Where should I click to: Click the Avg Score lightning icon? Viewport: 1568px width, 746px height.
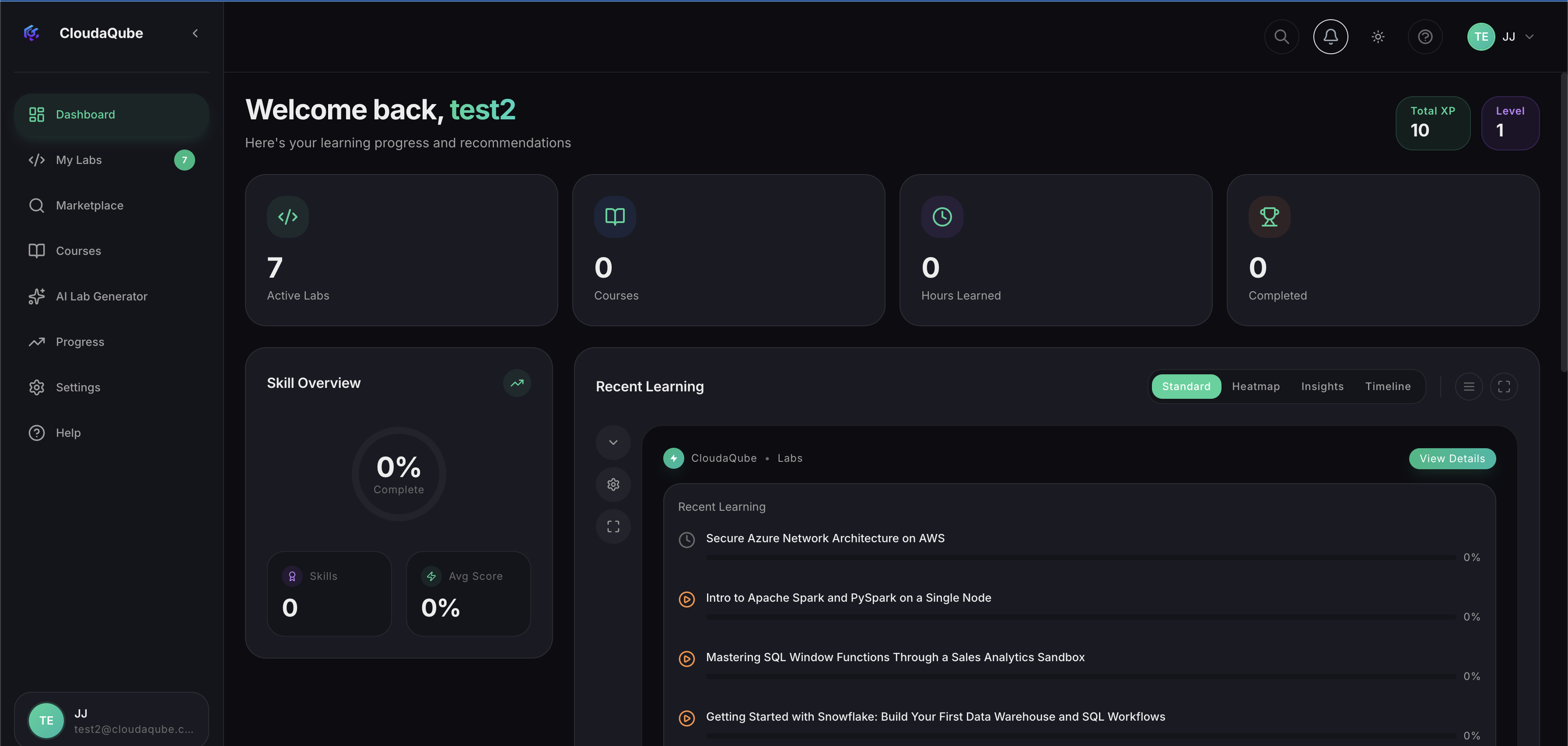[x=431, y=576]
